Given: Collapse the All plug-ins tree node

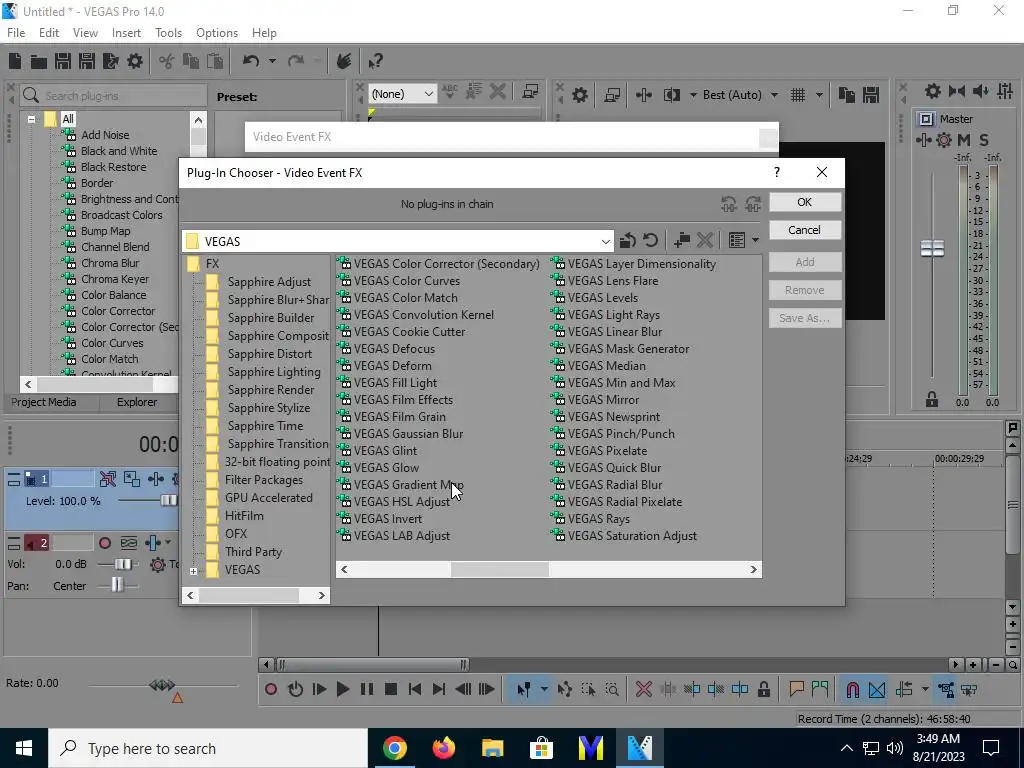Looking at the screenshot, I should (31, 120).
